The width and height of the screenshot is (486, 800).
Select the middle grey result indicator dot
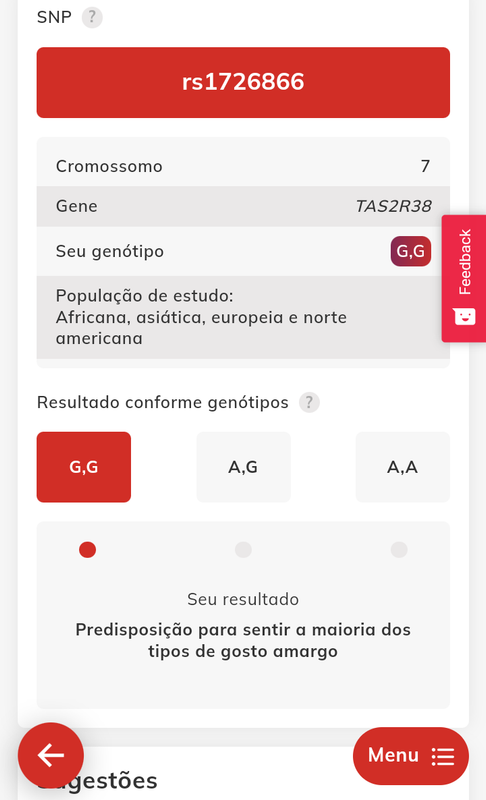pyautogui.click(x=243, y=549)
